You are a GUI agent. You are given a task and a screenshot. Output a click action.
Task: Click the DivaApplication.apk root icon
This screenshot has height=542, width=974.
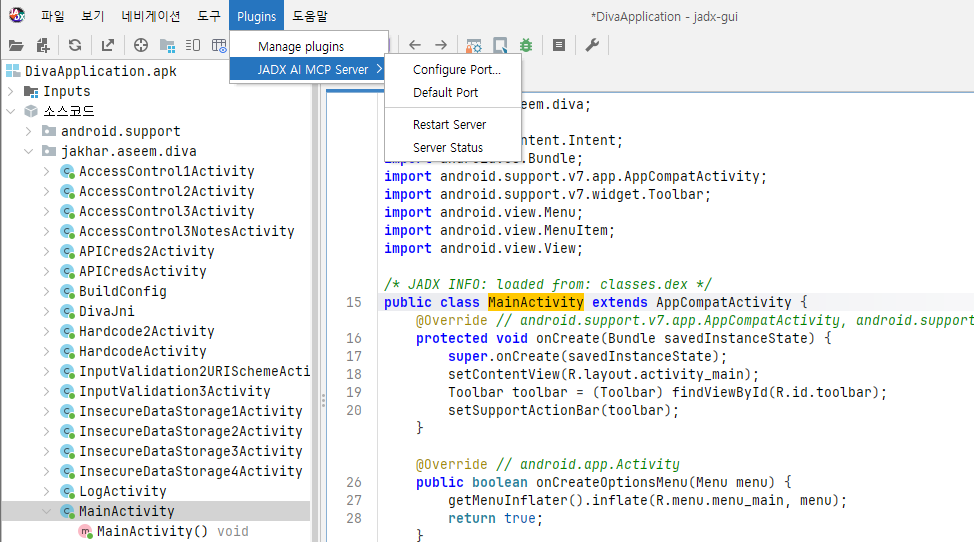click(x=13, y=71)
